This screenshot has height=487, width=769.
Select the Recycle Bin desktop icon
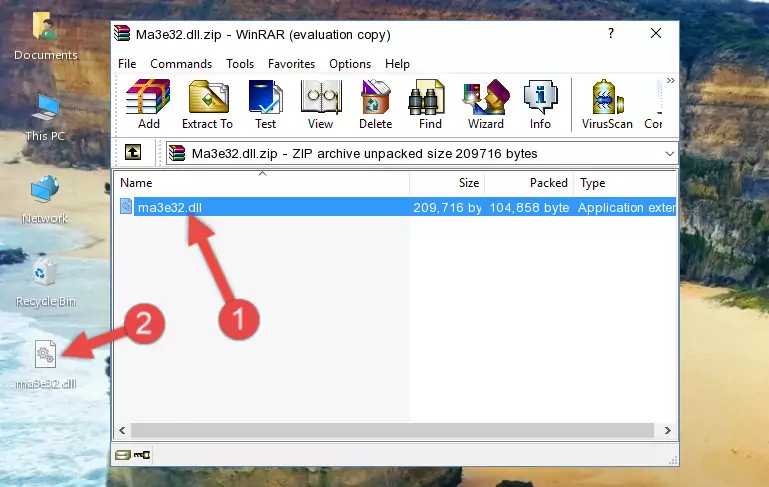tap(45, 283)
